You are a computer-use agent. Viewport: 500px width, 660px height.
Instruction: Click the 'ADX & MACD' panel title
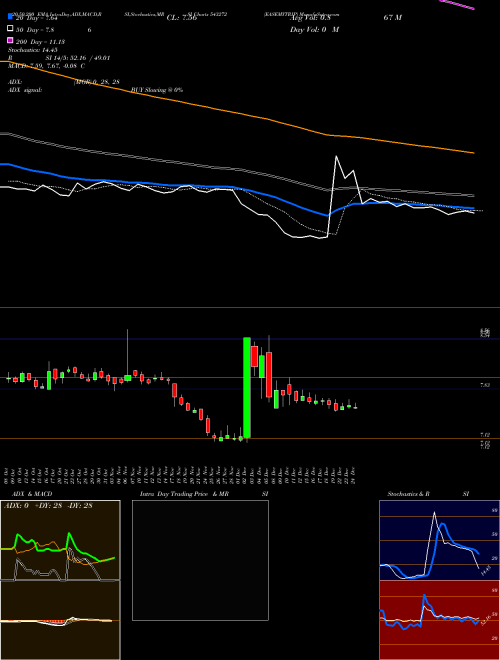click(x=32, y=494)
